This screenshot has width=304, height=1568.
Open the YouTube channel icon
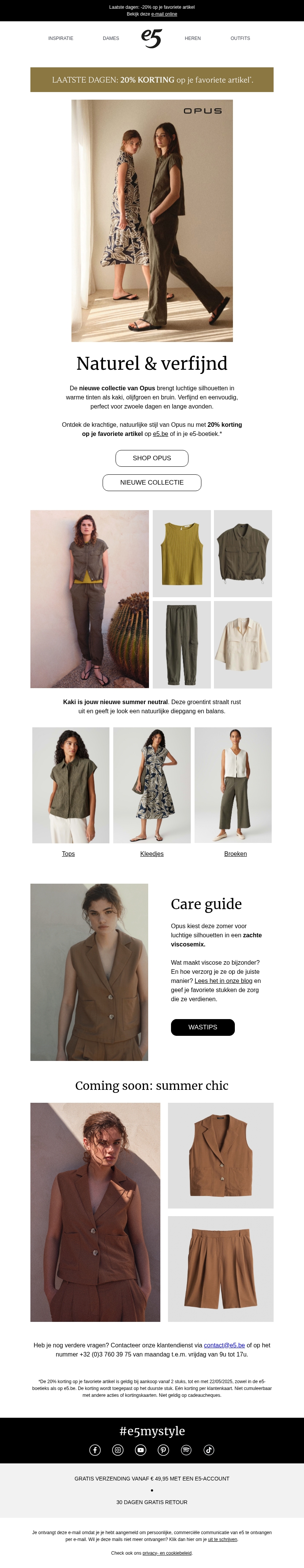pyautogui.click(x=141, y=1449)
